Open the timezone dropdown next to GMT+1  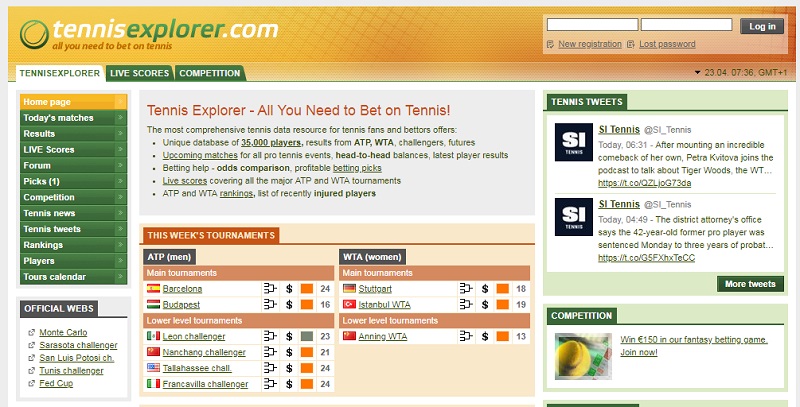click(696, 73)
